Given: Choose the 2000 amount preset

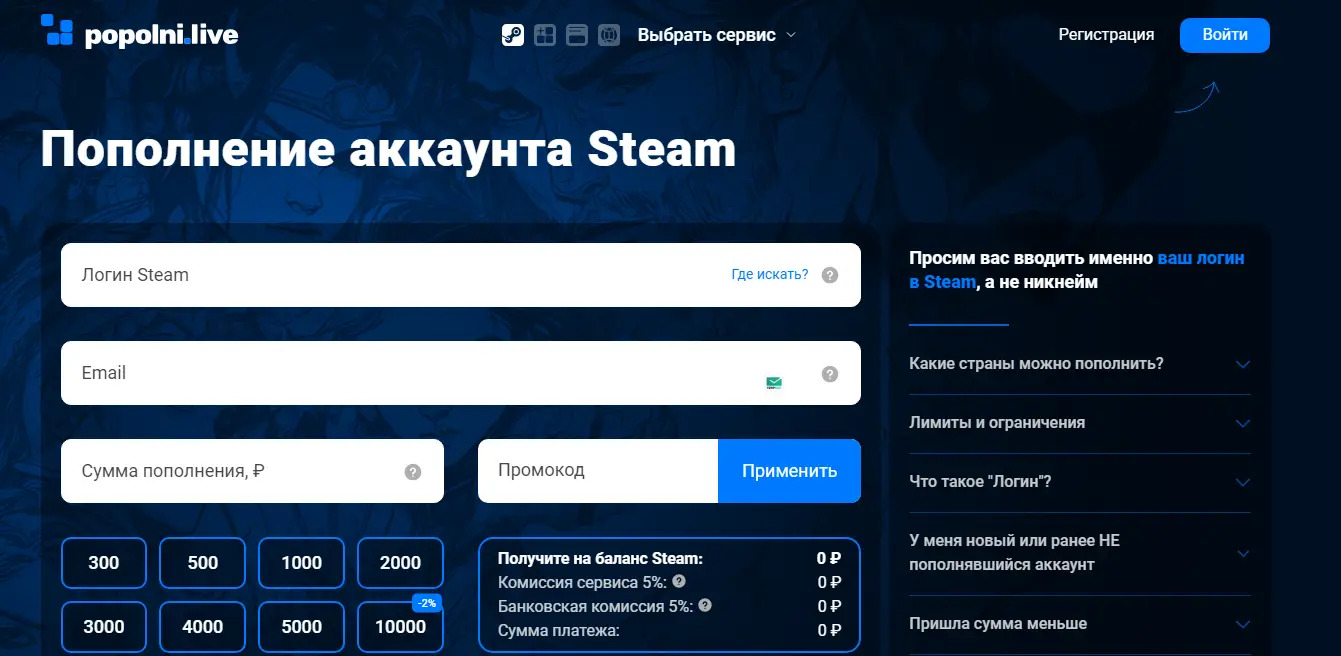Looking at the screenshot, I should tap(400, 563).
